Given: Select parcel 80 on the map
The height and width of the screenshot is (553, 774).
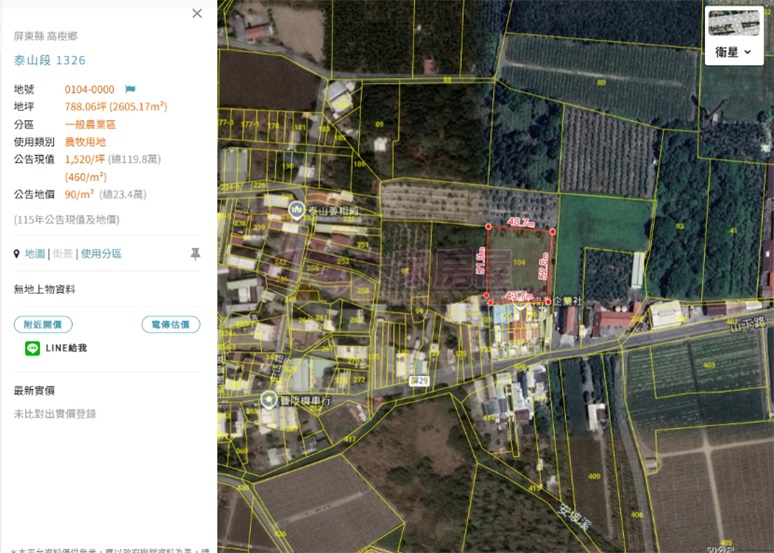Looking at the screenshot, I should (x=601, y=82).
